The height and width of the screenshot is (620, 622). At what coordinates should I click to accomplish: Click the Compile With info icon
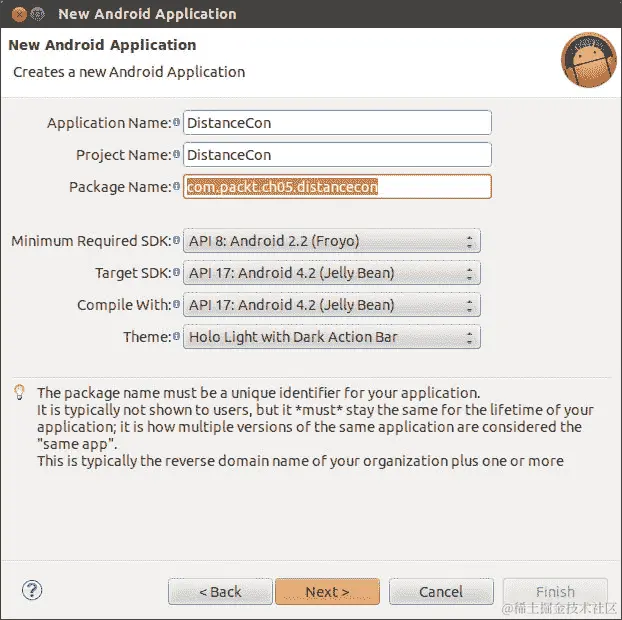[x=177, y=304]
